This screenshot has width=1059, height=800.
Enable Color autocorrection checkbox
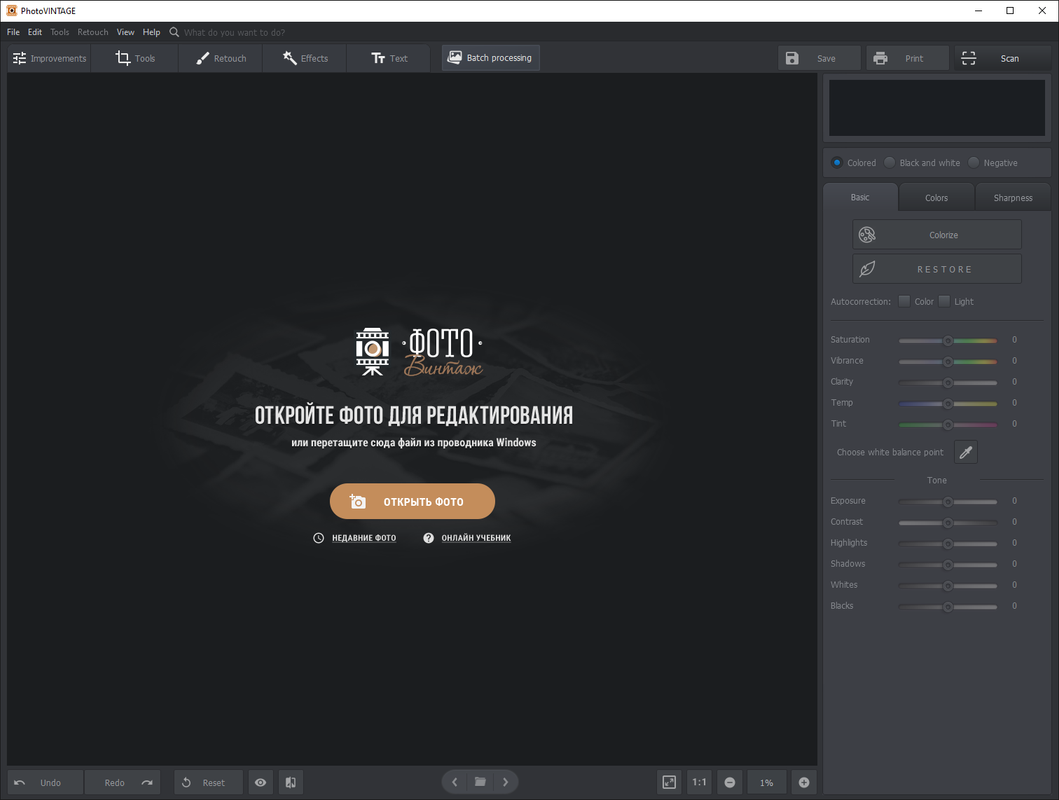[x=904, y=301]
